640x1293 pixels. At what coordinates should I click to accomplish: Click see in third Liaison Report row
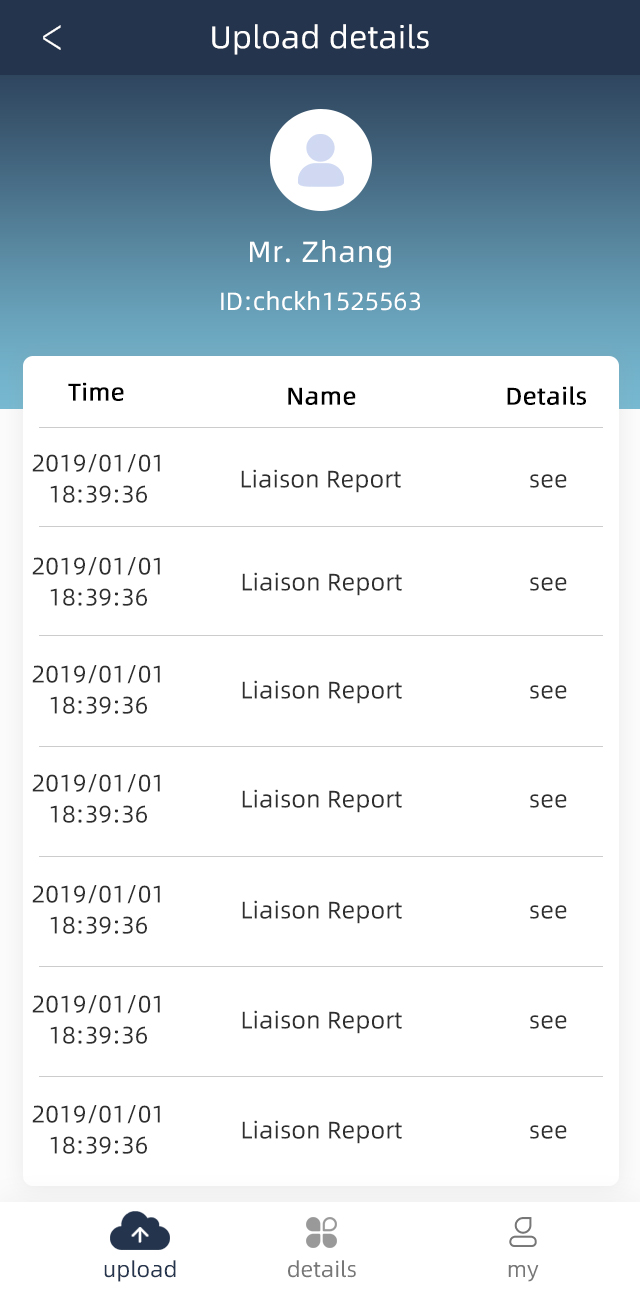pos(548,690)
